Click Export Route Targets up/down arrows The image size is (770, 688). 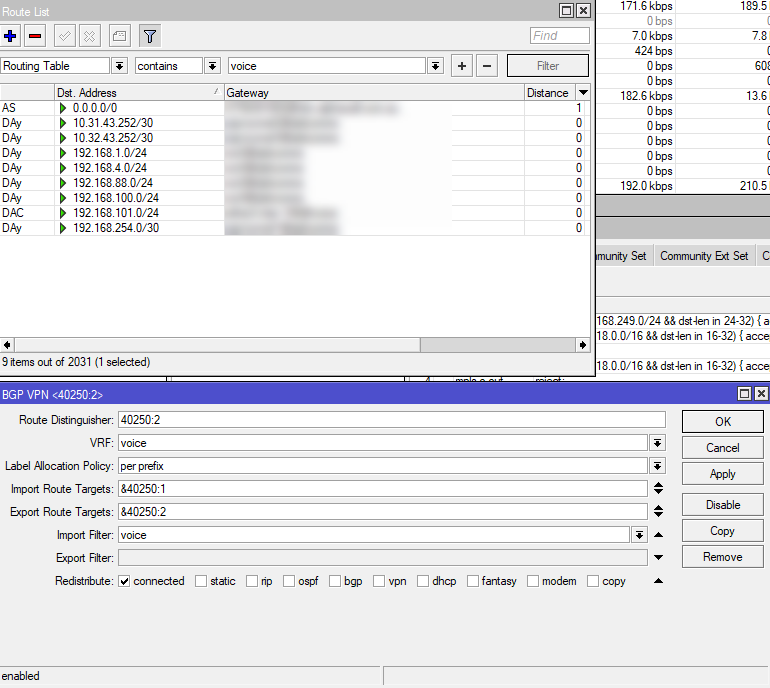tap(659, 512)
